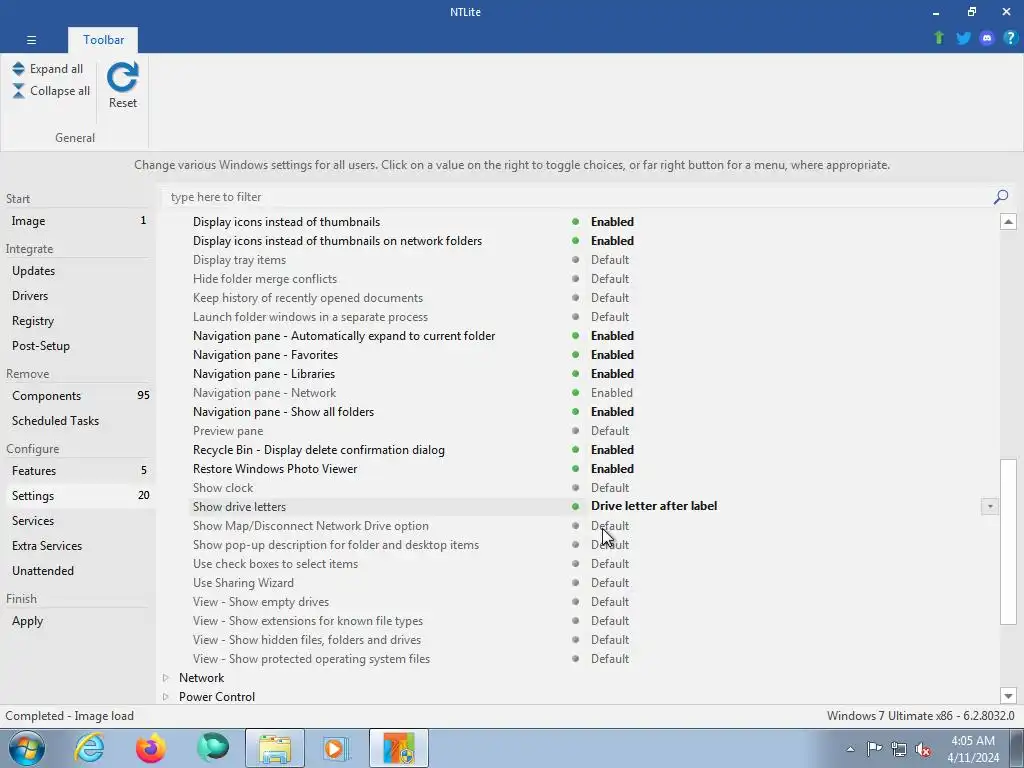Click the Reset icon in the toolbar
Viewport: 1024px width, 768px height.
pos(123,78)
